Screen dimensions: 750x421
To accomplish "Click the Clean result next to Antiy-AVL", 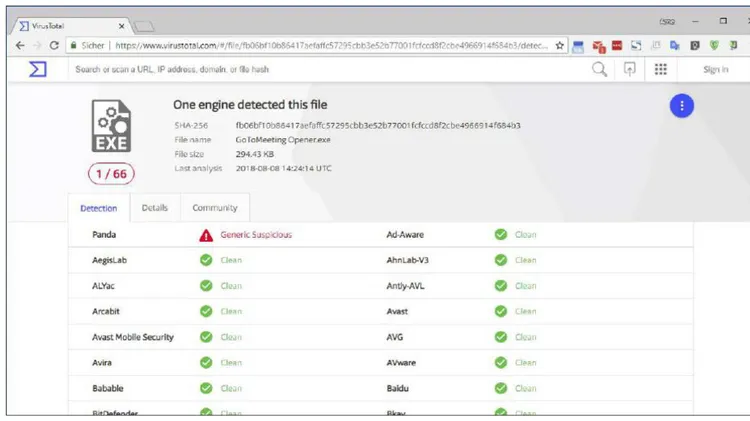I will pyautogui.click(x=526, y=286).
